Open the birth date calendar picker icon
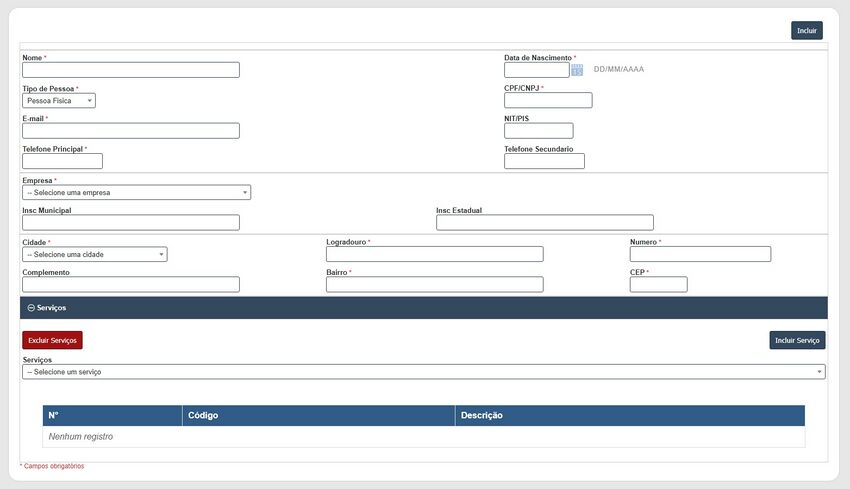 point(577,70)
